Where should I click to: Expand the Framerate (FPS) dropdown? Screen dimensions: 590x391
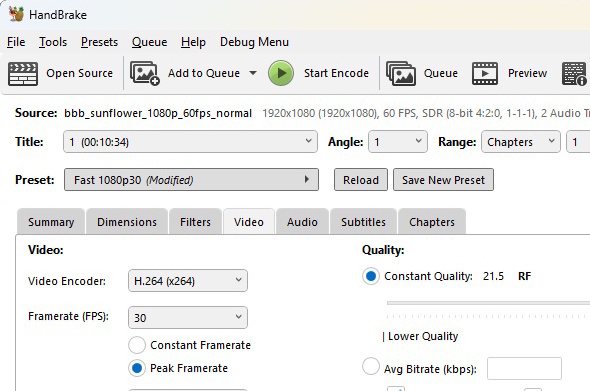[x=188, y=318]
